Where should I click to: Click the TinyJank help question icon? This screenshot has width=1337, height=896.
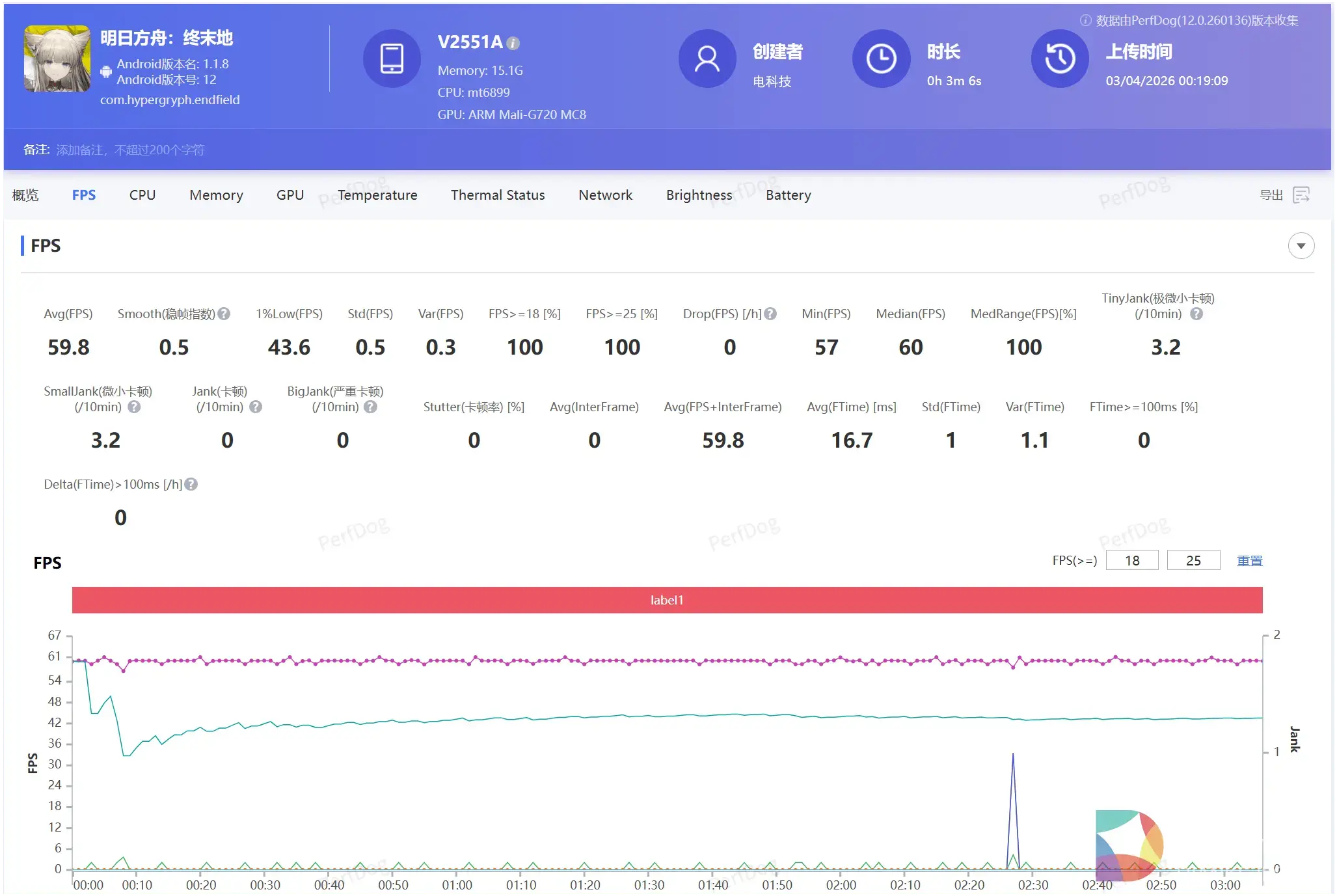tap(1196, 314)
